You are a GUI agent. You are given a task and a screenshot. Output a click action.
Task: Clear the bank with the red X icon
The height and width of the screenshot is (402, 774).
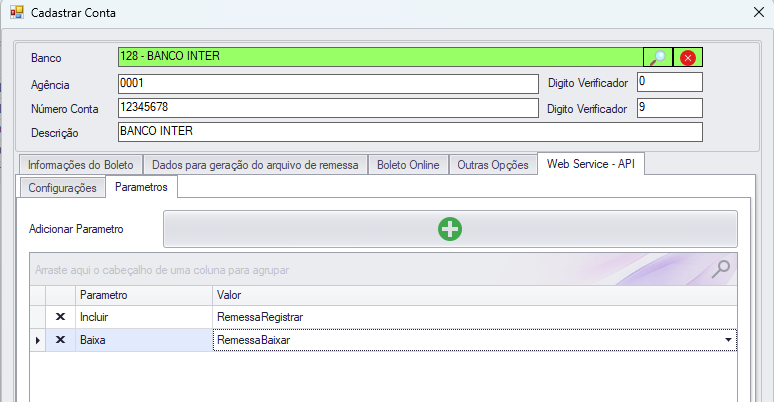[688, 57]
